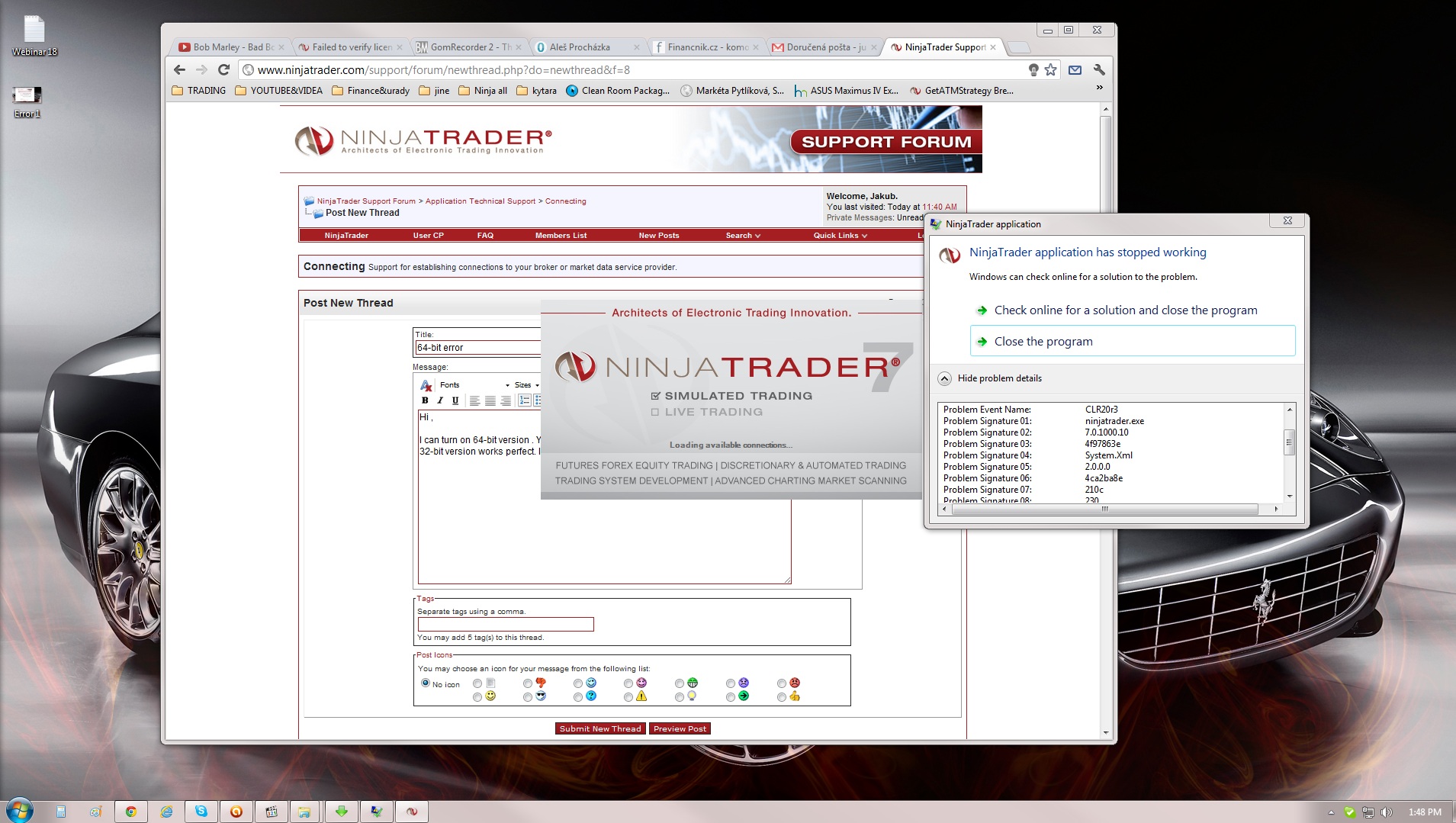Toggle bold formatting in the message editor

[x=425, y=400]
